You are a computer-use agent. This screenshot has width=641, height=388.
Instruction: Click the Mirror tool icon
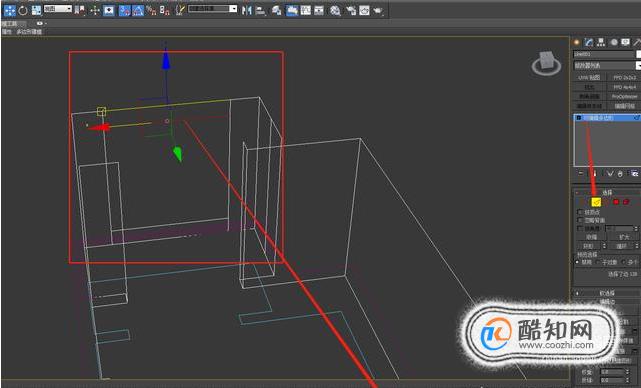(247, 10)
